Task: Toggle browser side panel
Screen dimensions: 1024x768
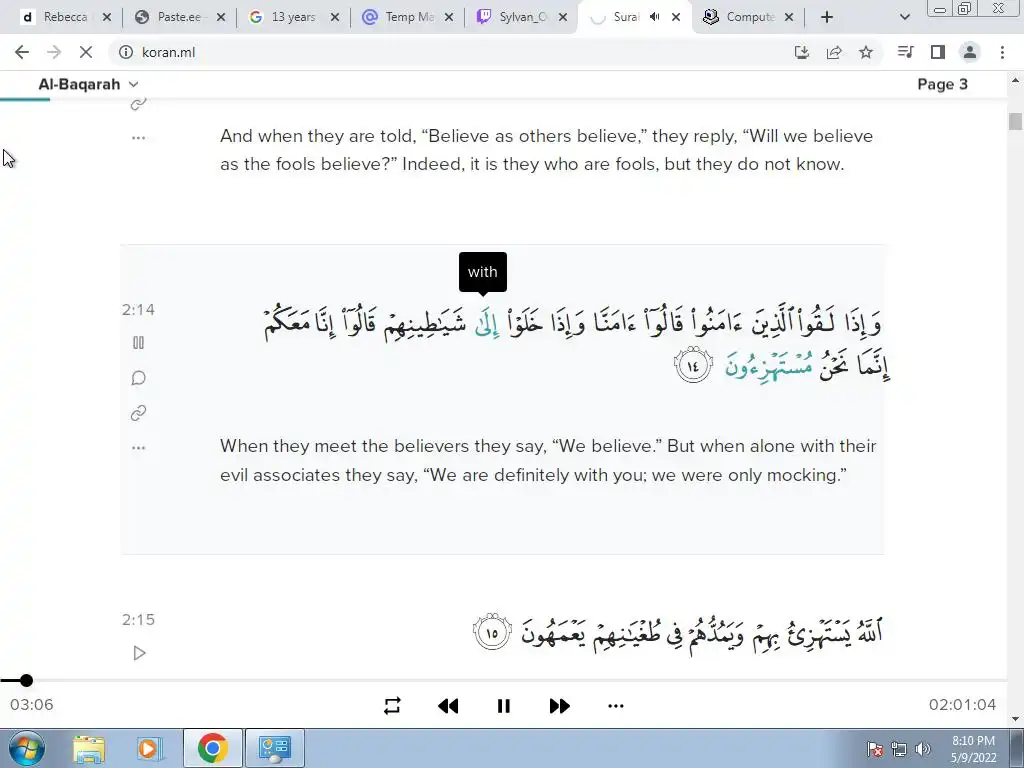Action: pos(938,52)
